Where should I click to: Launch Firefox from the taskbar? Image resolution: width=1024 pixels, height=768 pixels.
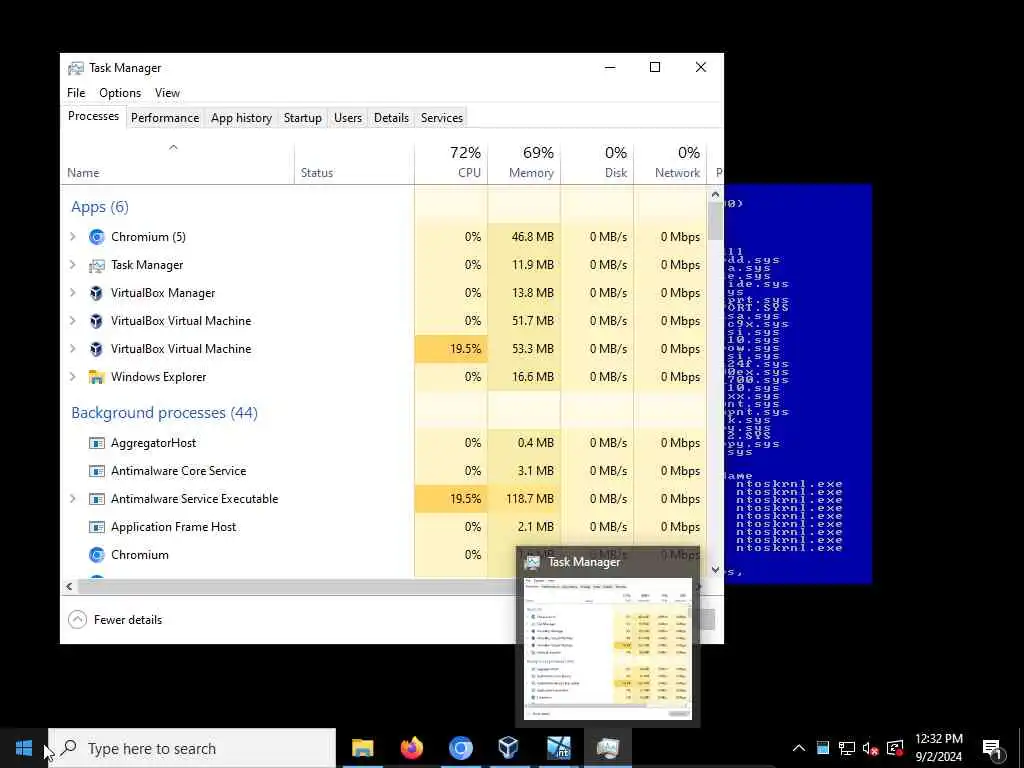[x=411, y=748]
